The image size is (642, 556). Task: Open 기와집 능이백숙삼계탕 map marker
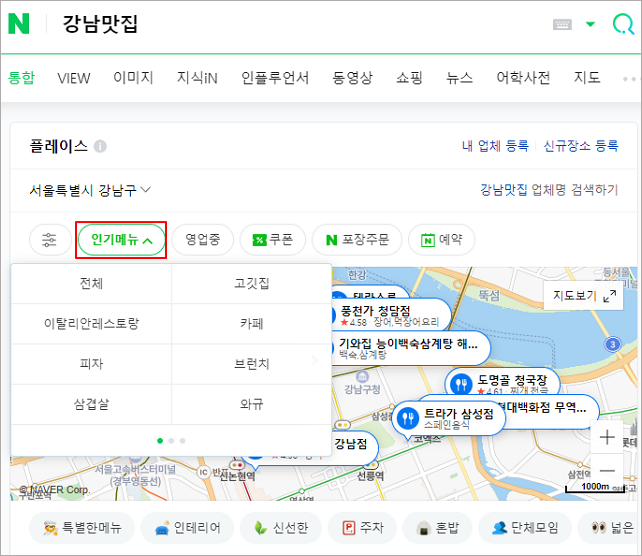point(409,348)
